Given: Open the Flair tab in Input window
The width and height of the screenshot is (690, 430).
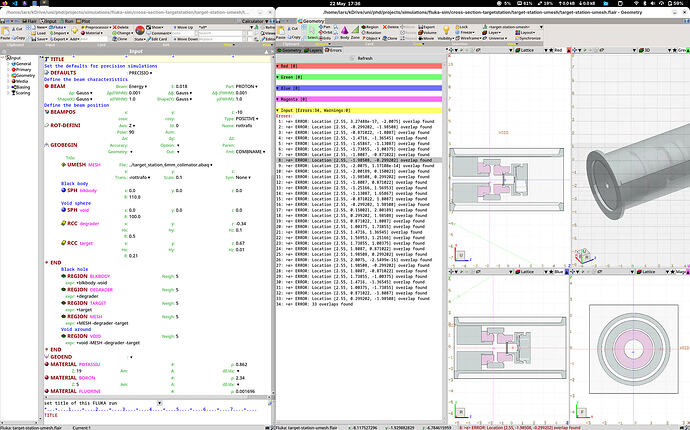Looking at the screenshot, I should tap(30, 21).
